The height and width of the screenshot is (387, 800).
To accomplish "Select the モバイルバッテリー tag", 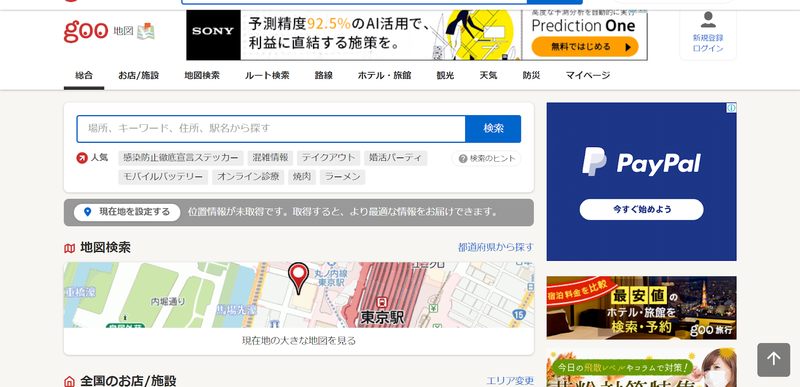I will pos(163,177).
